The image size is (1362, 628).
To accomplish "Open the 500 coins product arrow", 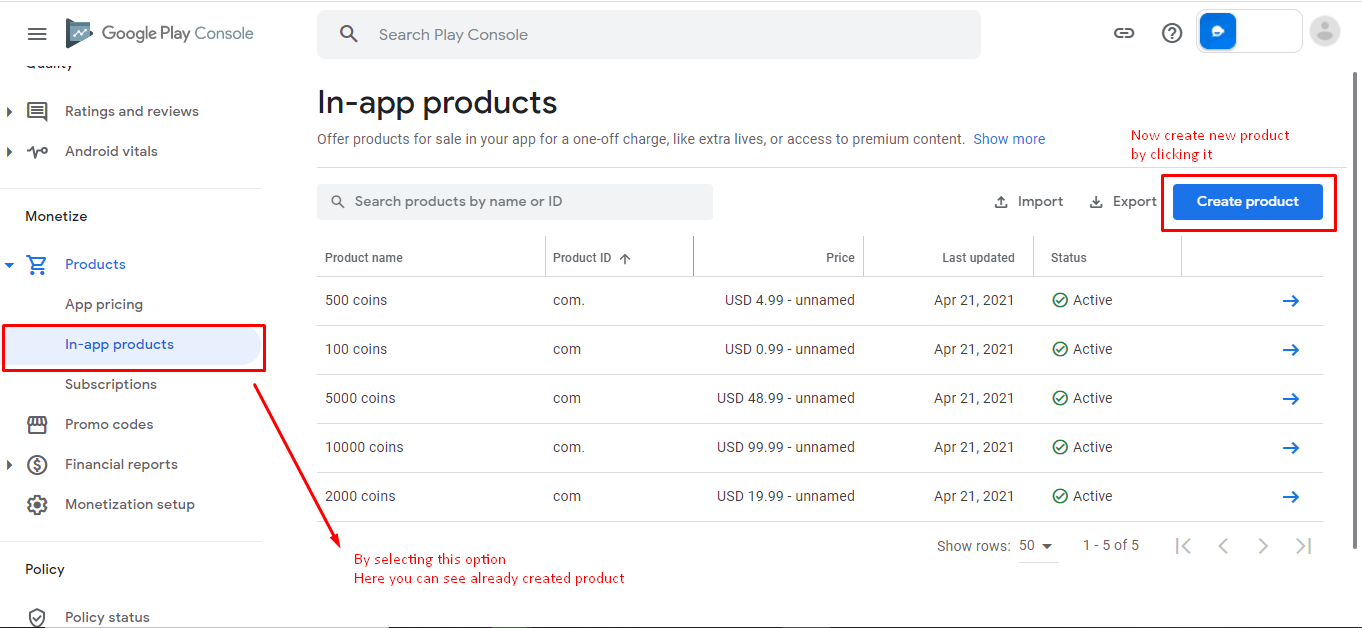I will tap(1290, 301).
